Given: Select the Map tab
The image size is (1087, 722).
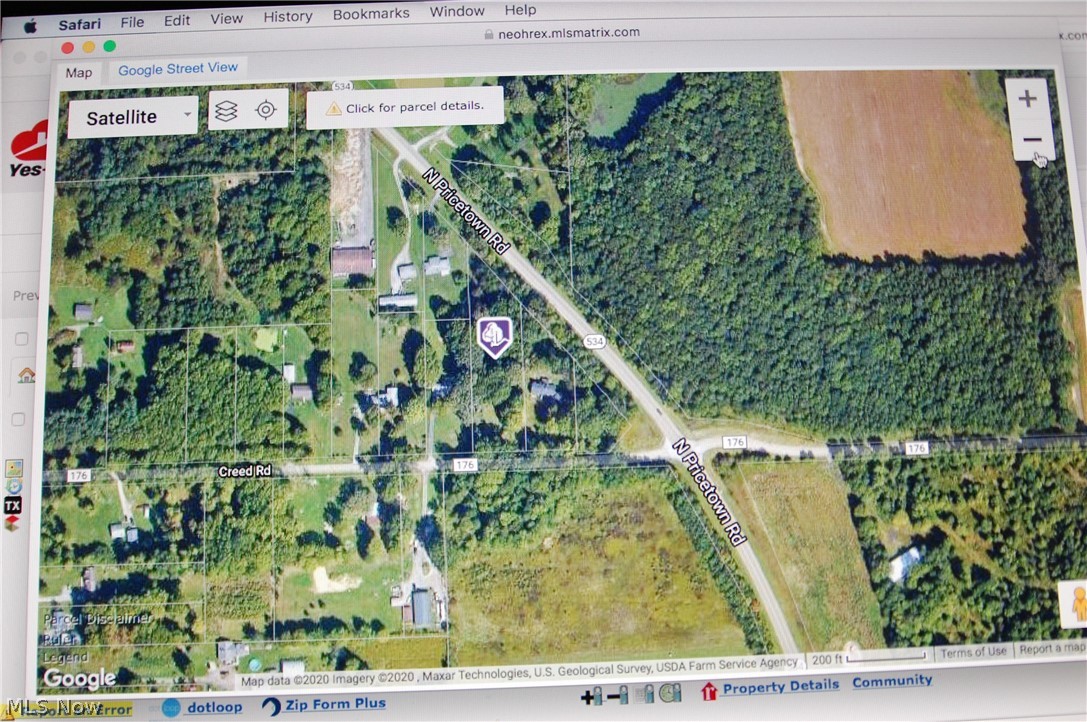Looking at the screenshot, I should point(78,72).
